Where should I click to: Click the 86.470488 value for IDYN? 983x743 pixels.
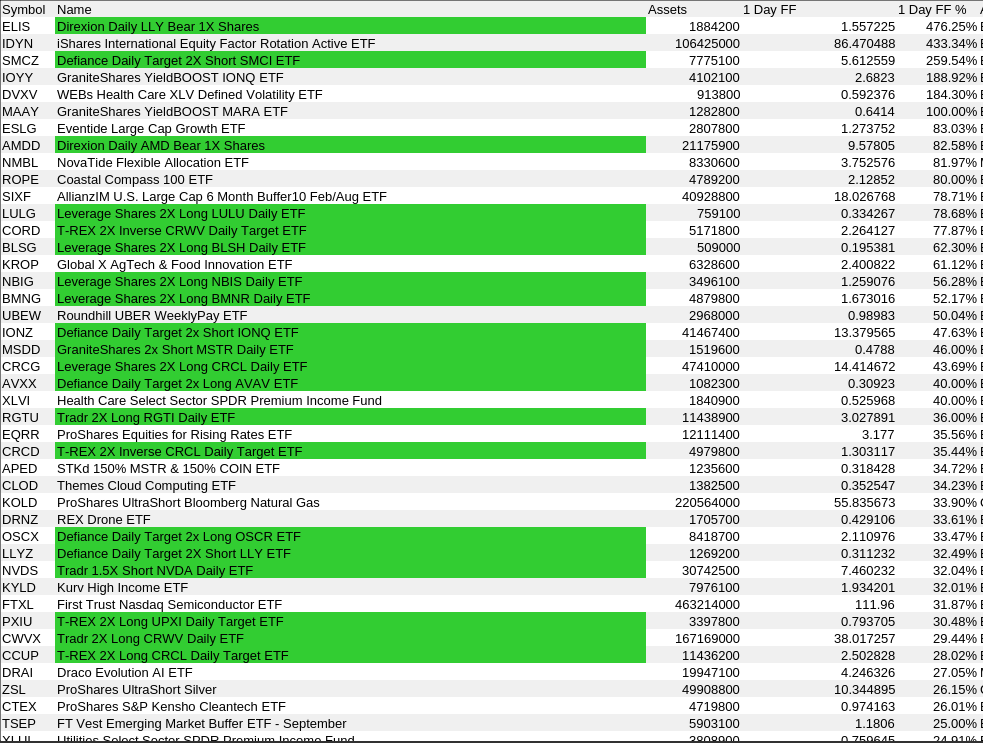(865, 43)
